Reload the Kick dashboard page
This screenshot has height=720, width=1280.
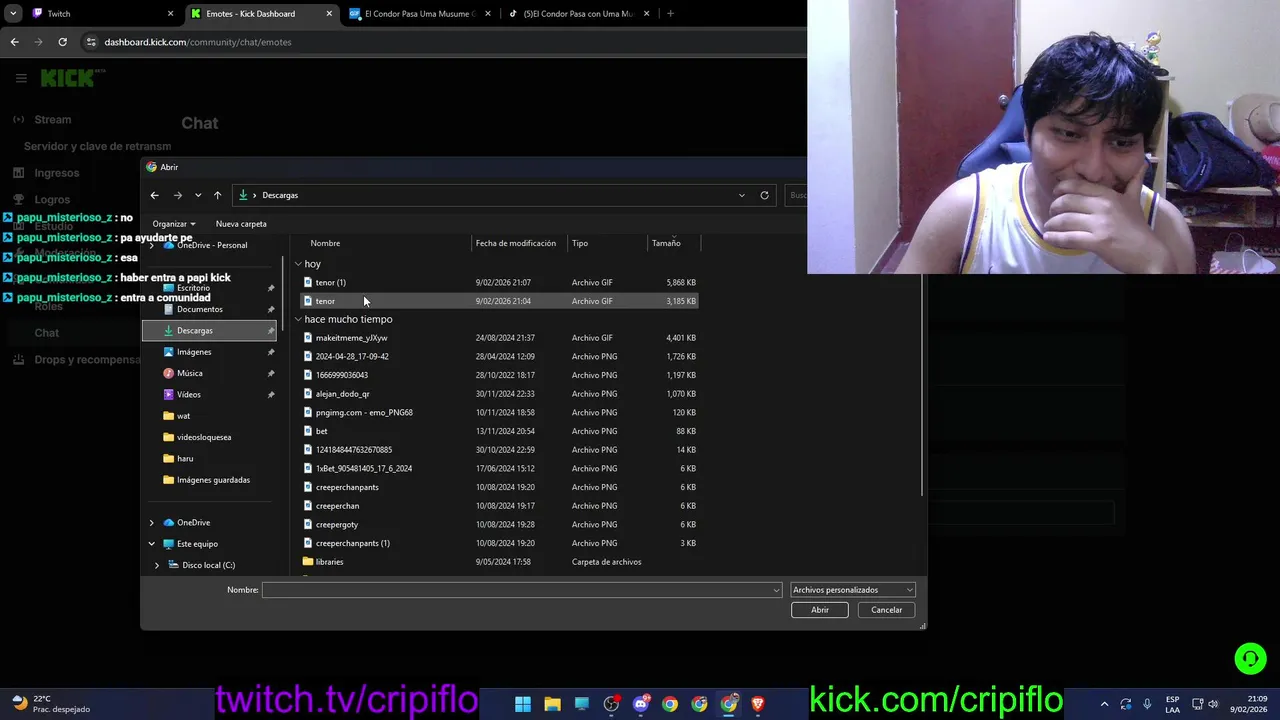(62, 42)
